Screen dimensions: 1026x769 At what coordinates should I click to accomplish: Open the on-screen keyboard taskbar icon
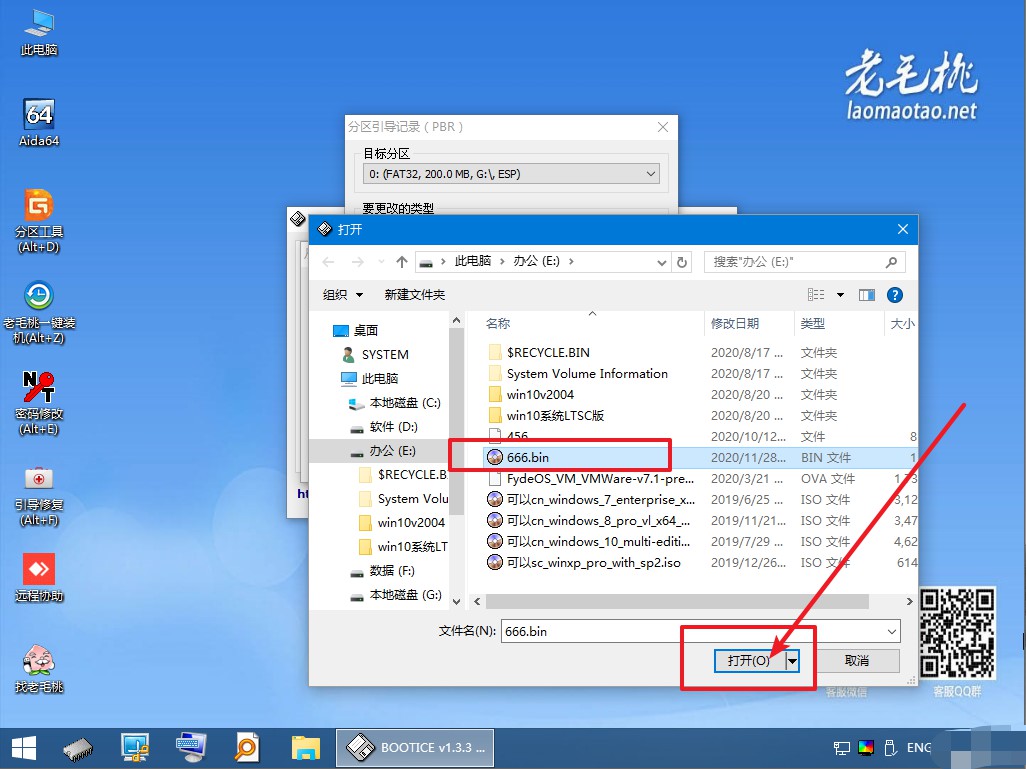pos(191,747)
